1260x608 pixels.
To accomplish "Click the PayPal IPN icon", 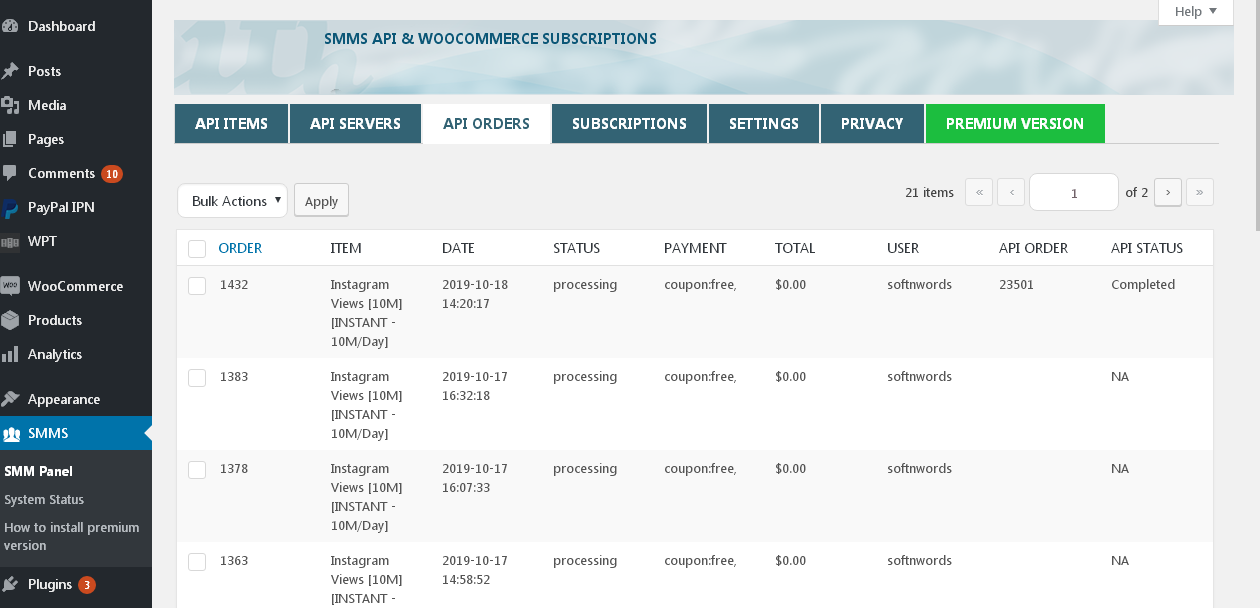I will tap(10, 208).
